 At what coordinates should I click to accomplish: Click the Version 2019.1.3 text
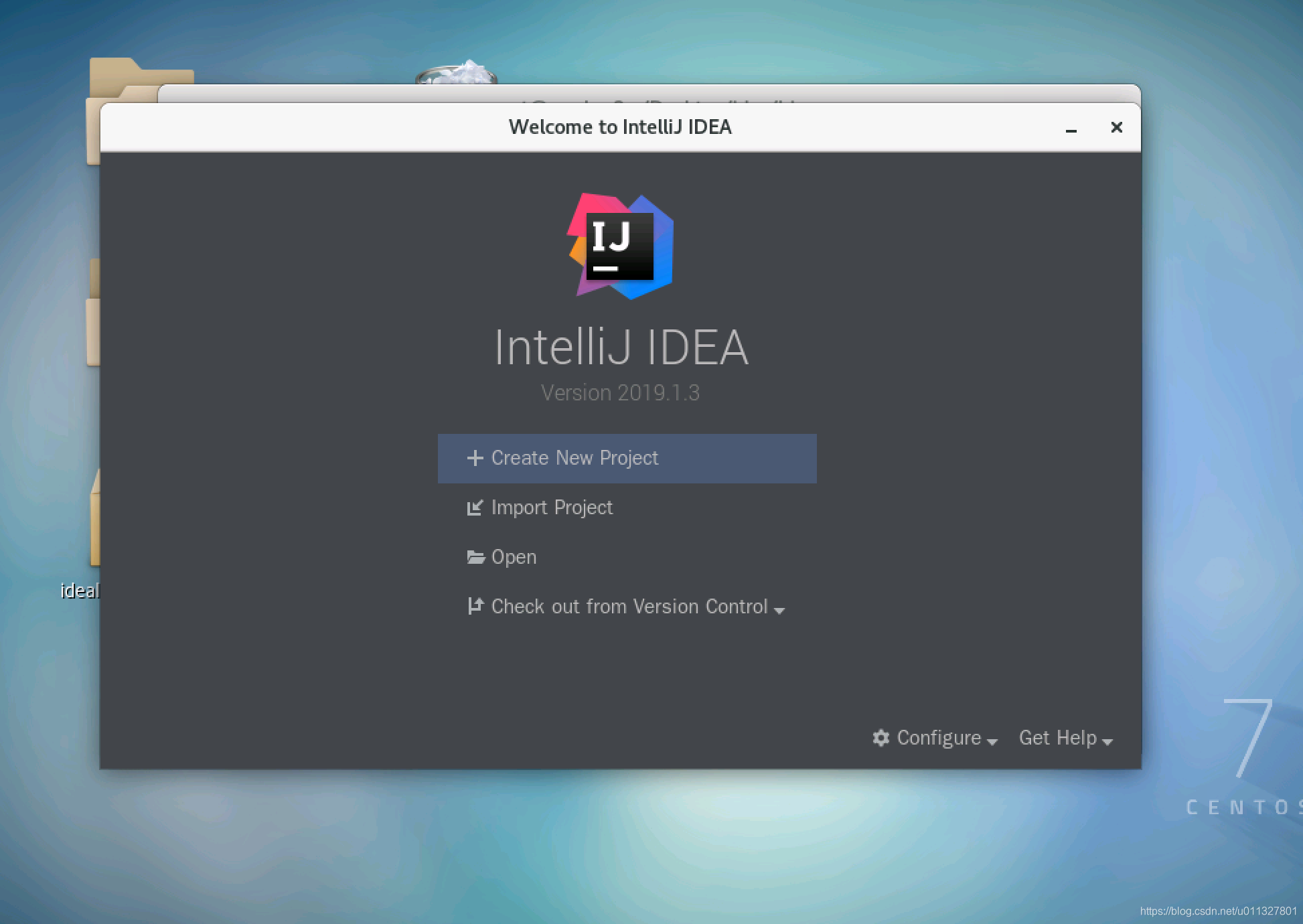coord(620,393)
